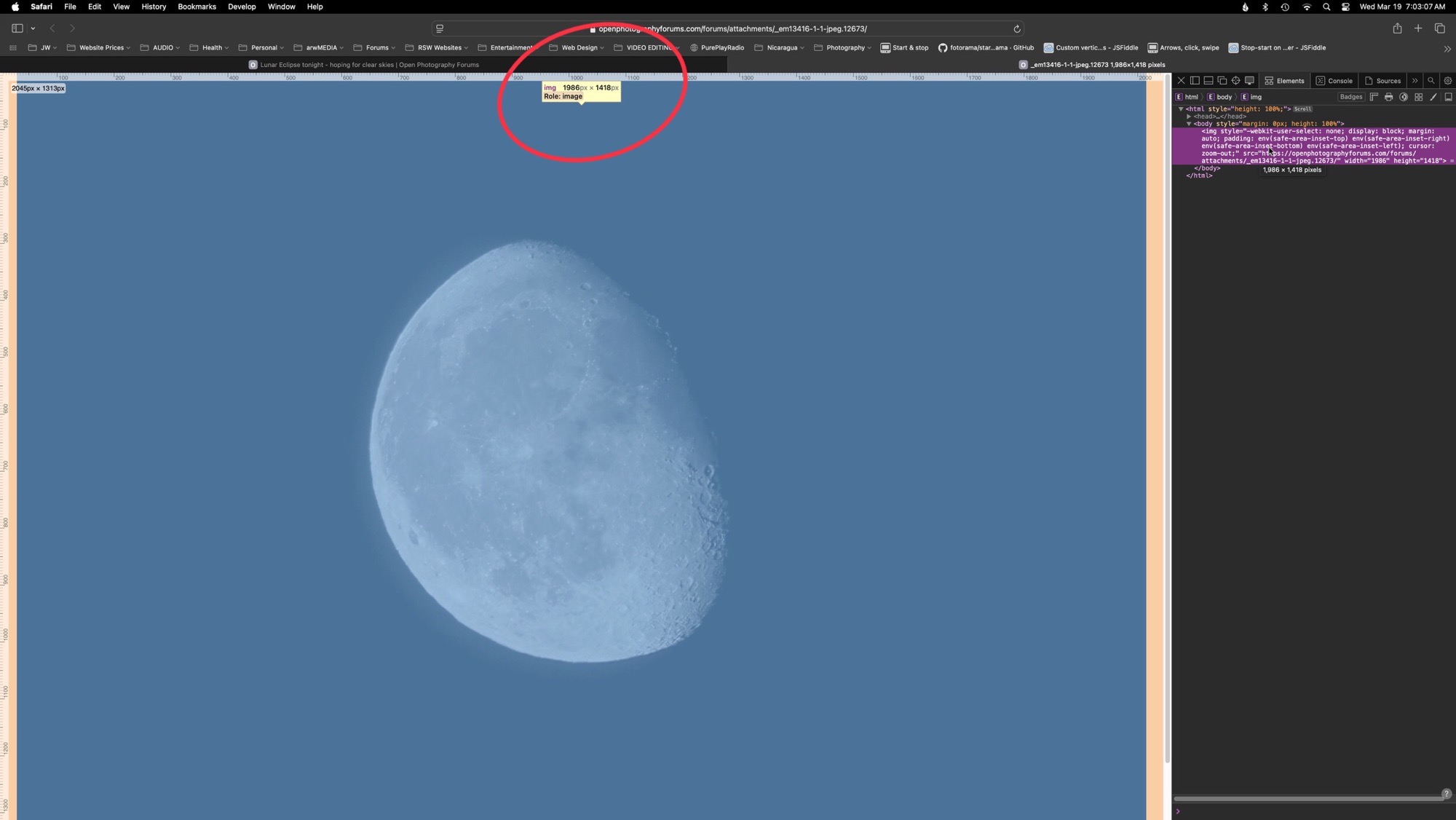Open the inspector search tool
The width and height of the screenshot is (1456, 820).
[x=1431, y=81]
